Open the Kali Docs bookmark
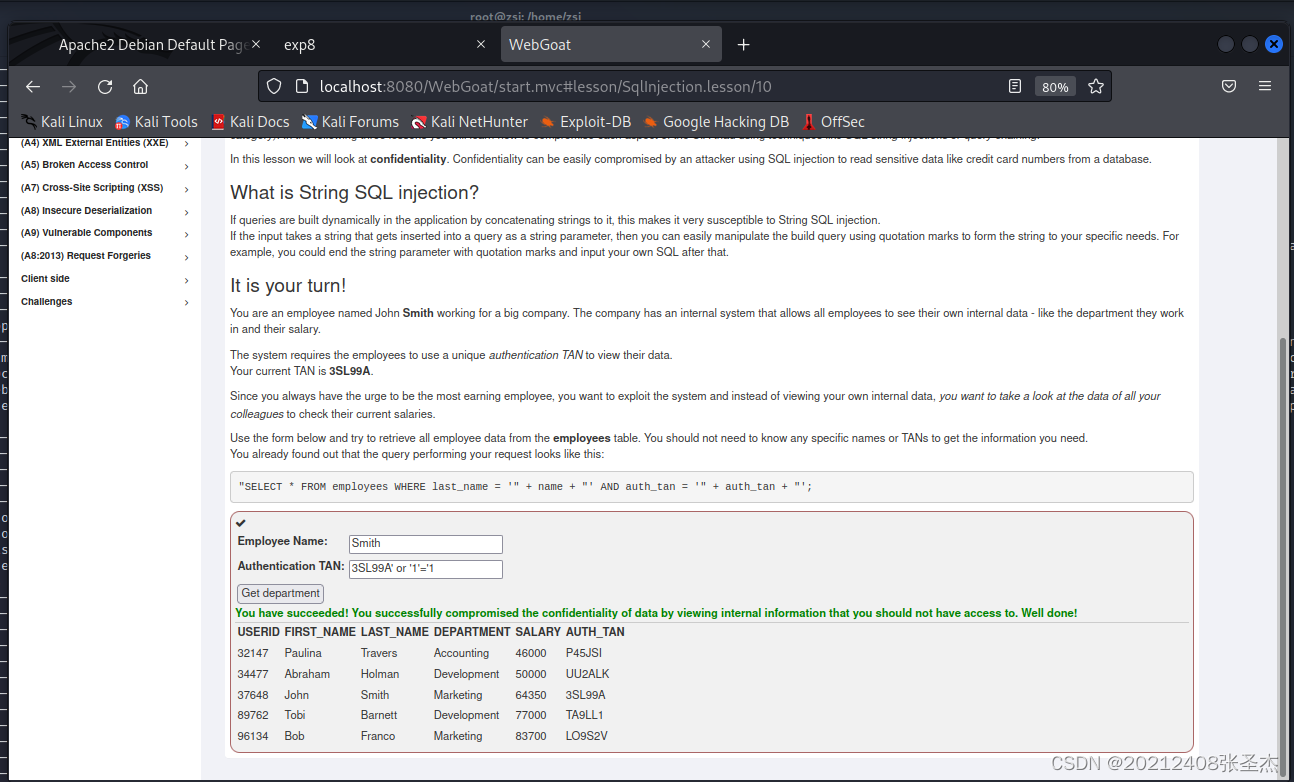 tap(250, 122)
